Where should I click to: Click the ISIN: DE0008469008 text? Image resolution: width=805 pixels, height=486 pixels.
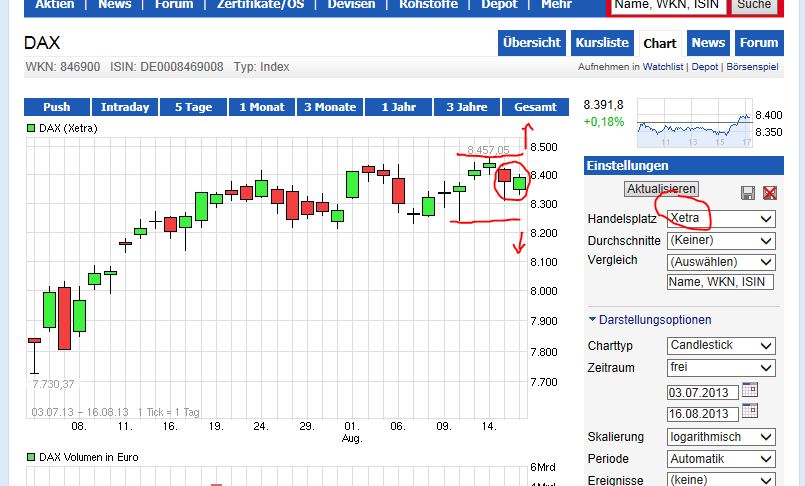166,67
